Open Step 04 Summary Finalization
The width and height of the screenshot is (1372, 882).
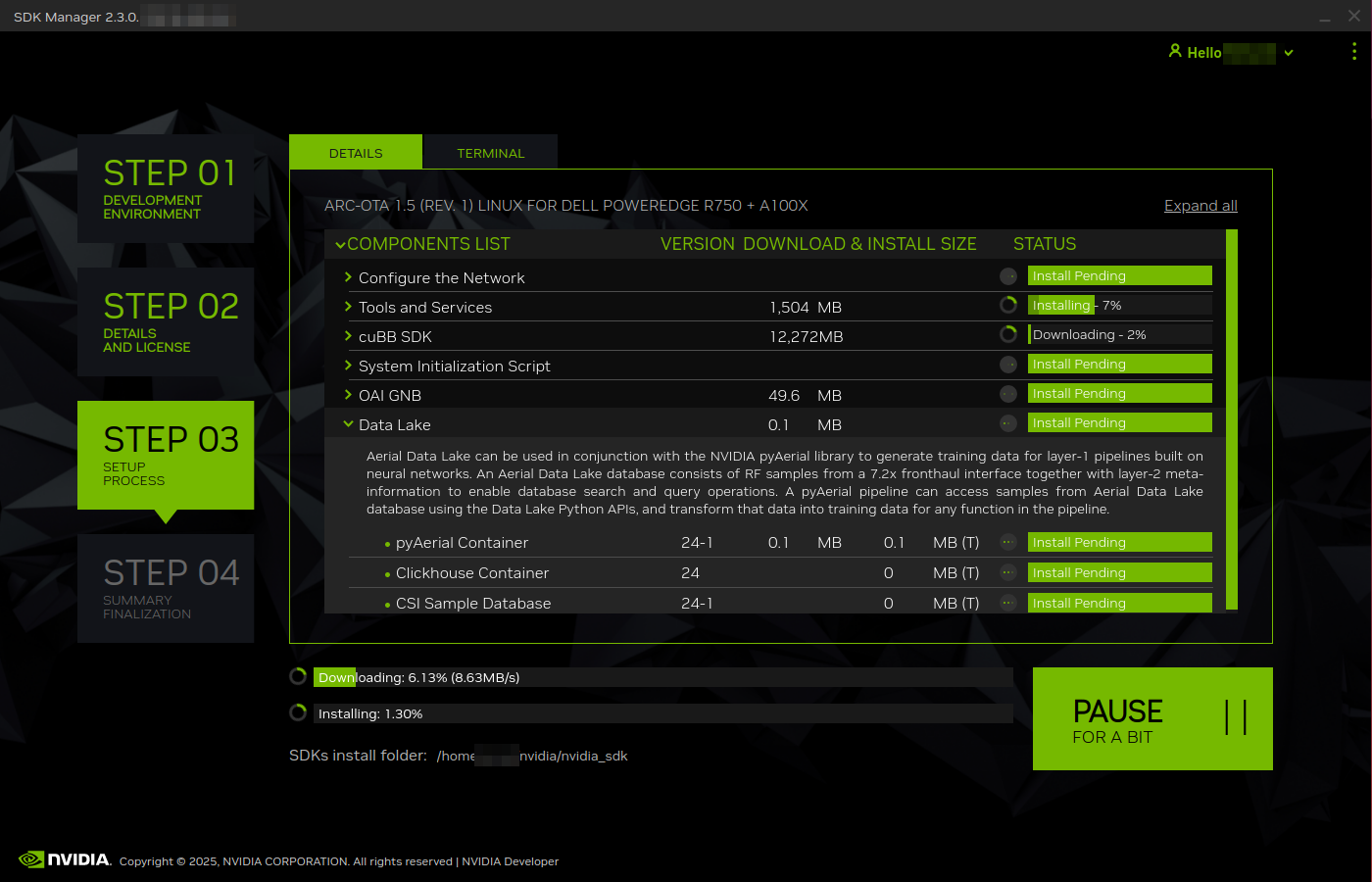(x=166, y=588)
